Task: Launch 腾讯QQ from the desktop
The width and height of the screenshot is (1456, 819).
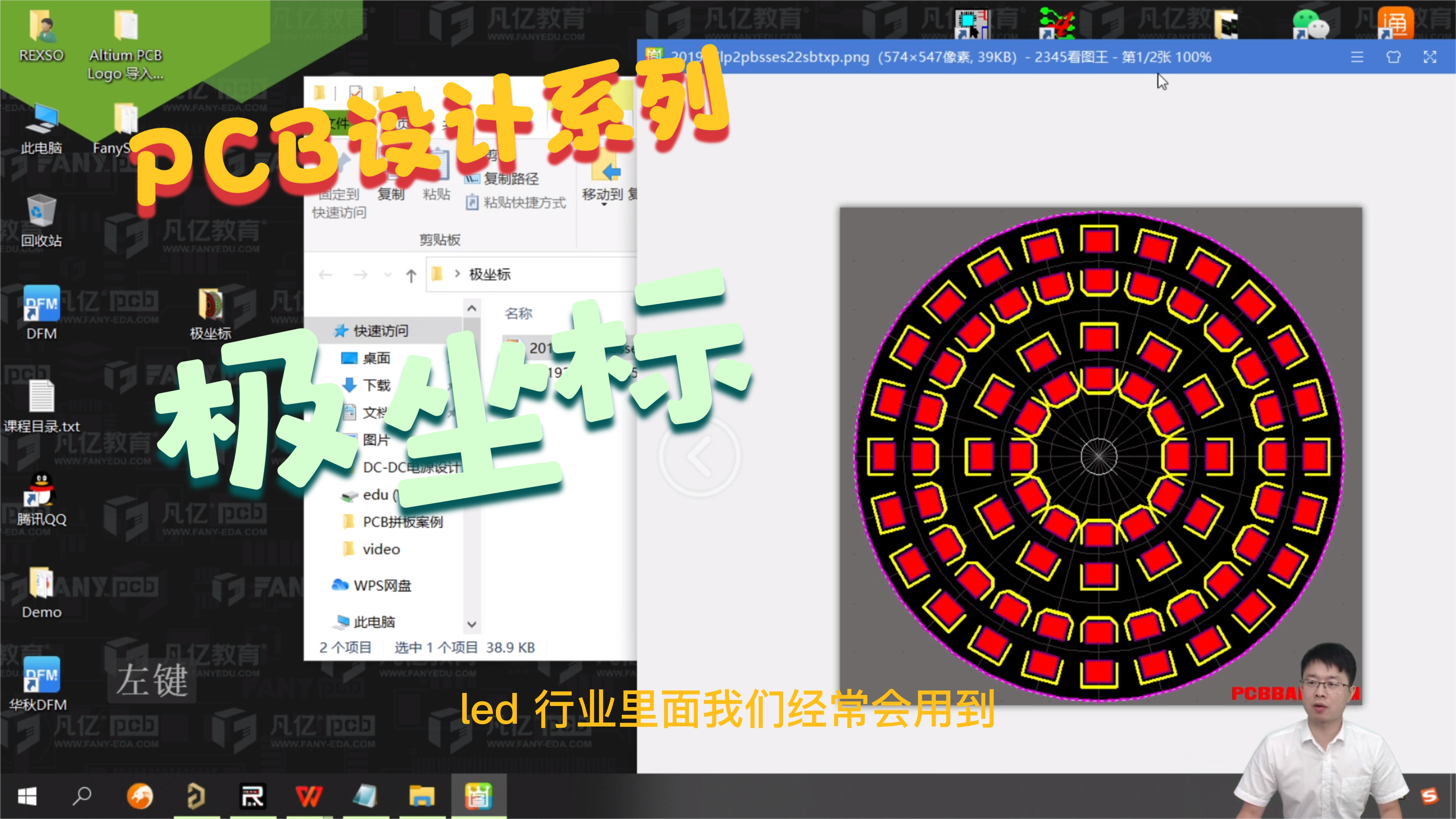Action: (x=41, y=499)
